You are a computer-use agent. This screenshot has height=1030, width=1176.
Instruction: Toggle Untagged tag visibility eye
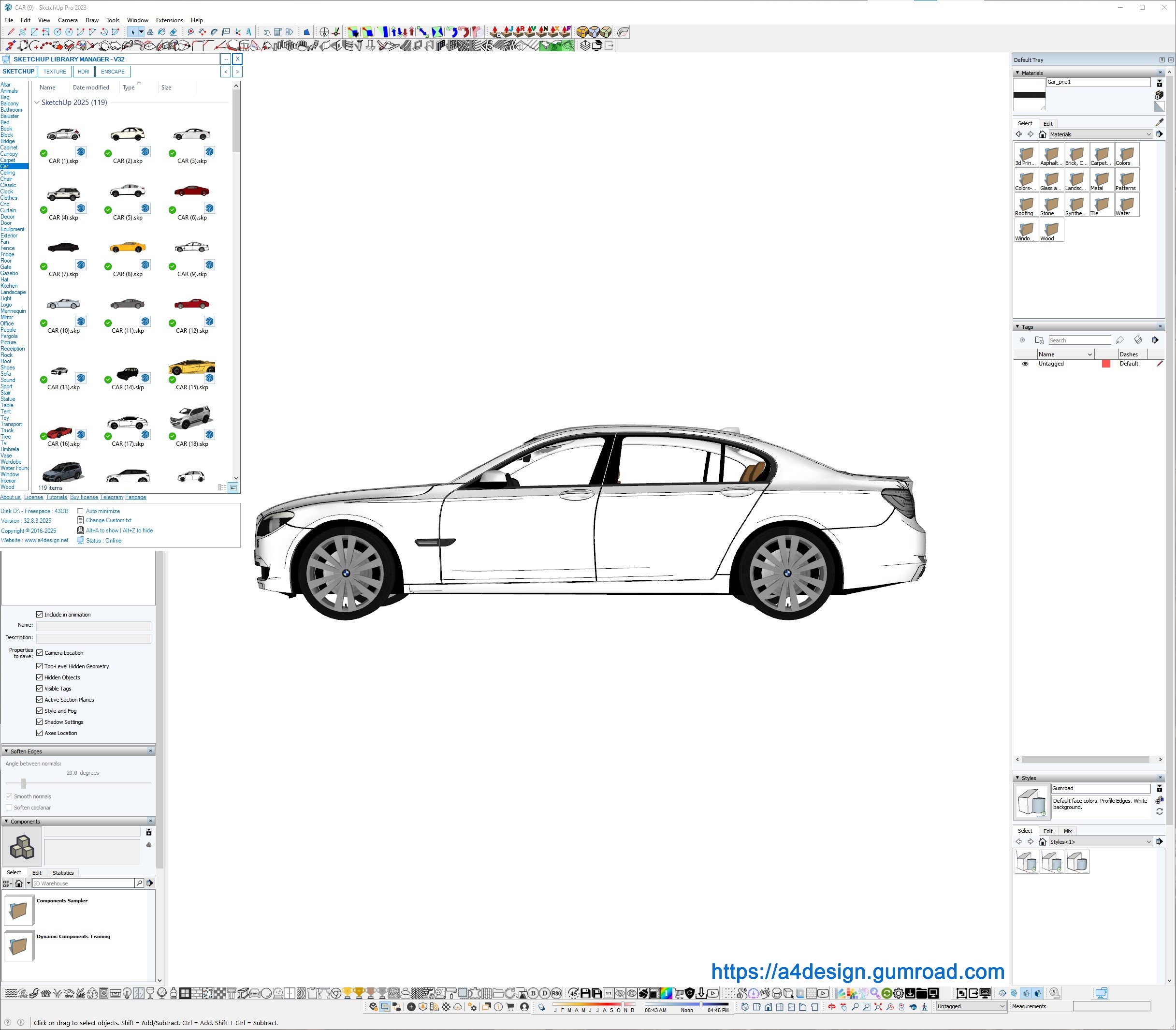[1025, 364]
